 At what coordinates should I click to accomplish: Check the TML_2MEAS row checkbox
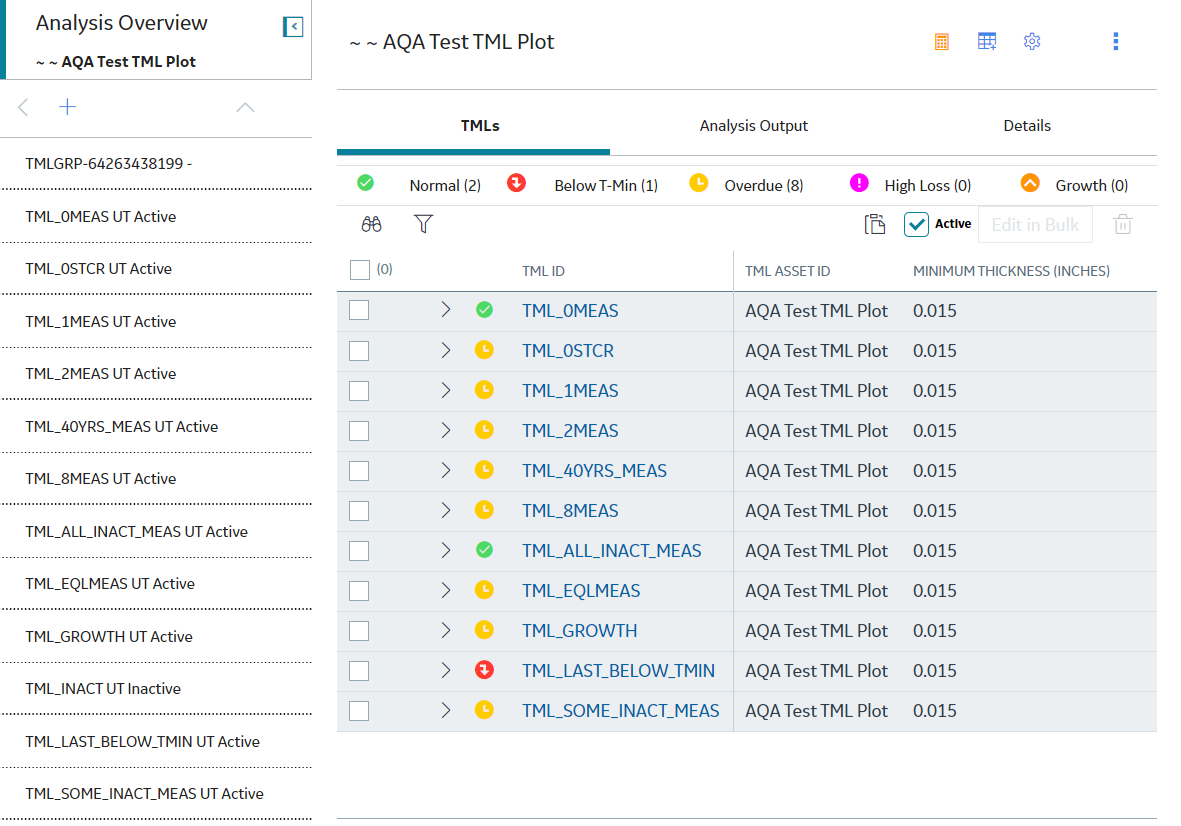click(359, 431)
